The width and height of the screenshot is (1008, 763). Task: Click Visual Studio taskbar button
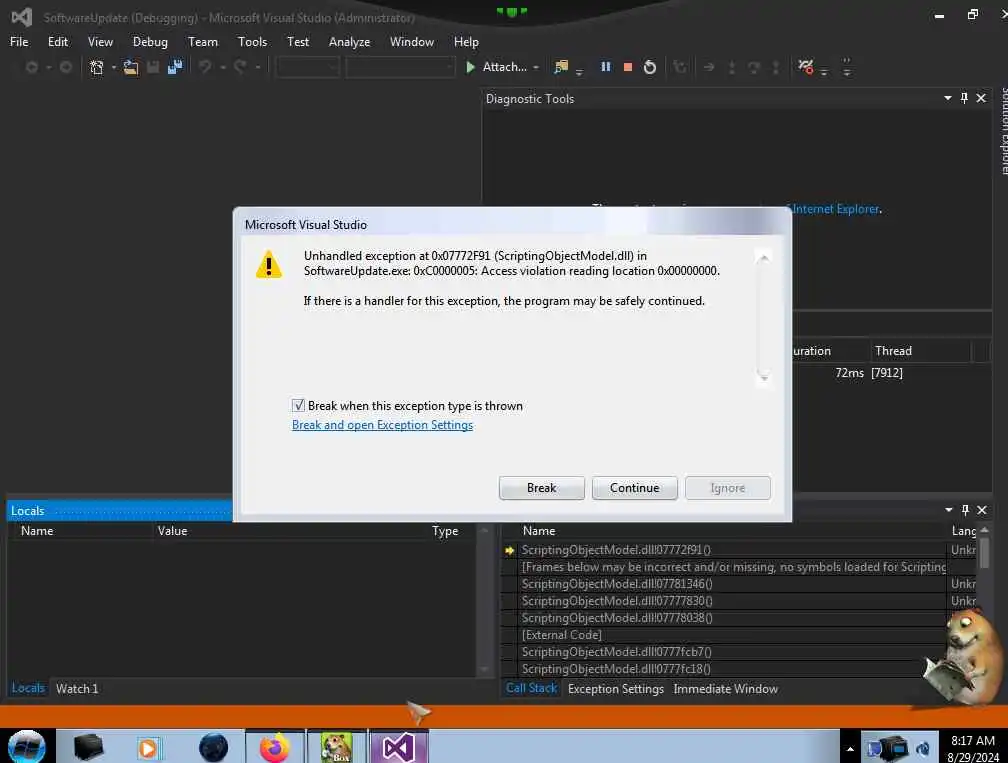(399, 748)
